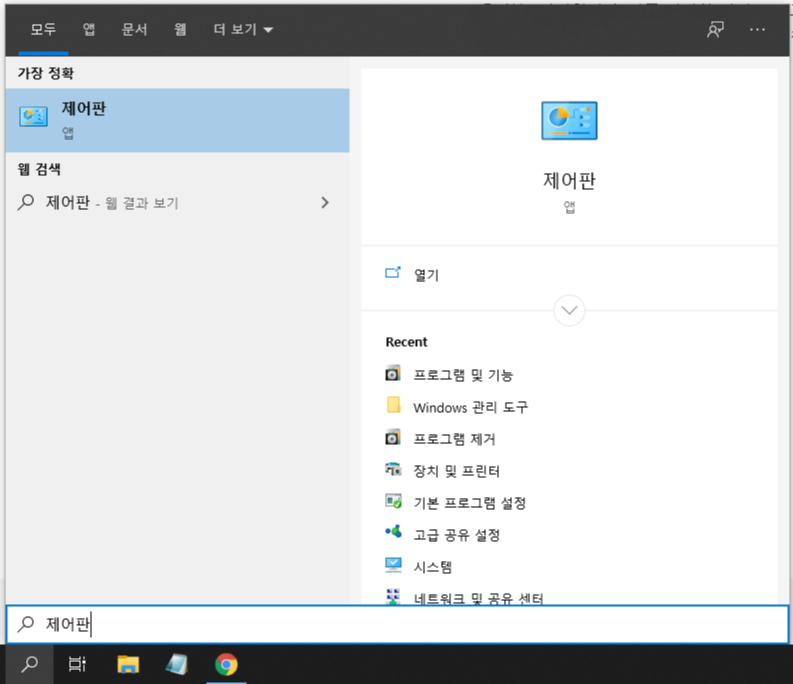
Task: Open the three-dots options menu
Action: click(x=757, y=29)
